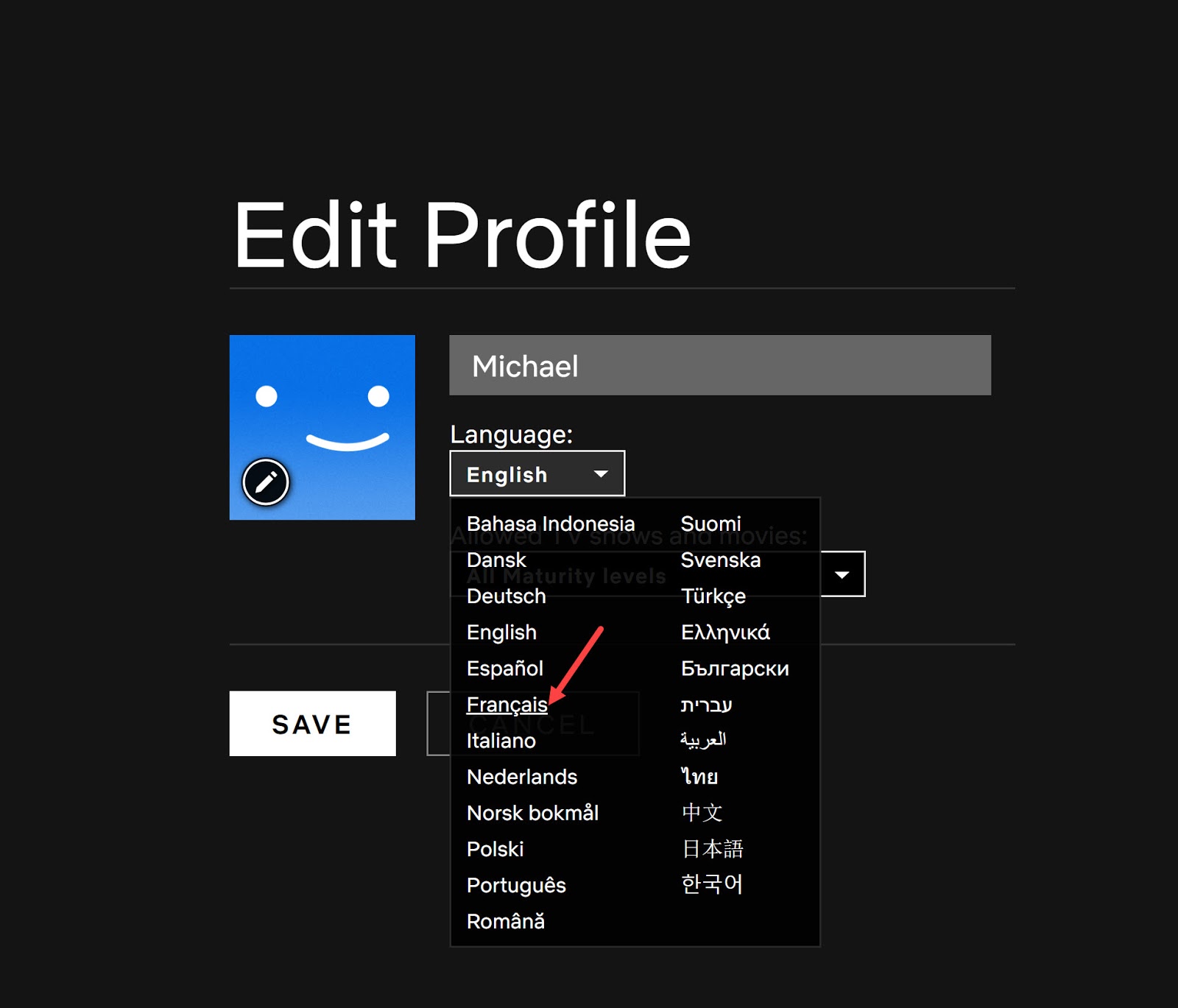
Task: Select Türkçe language option
Action: click(713, 596)
